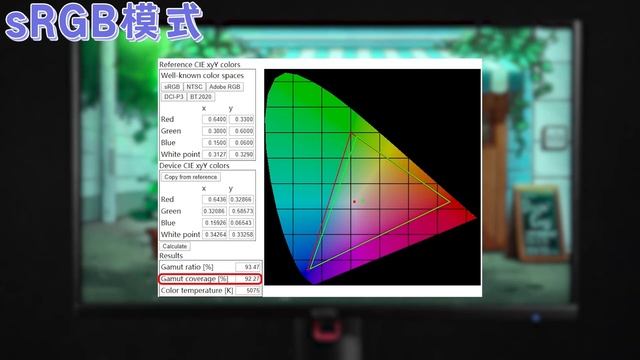The width and height of the screenshot is (640, 360).
Task: Click the Color temperature result 5075
Action: click(x=248, y=291)
